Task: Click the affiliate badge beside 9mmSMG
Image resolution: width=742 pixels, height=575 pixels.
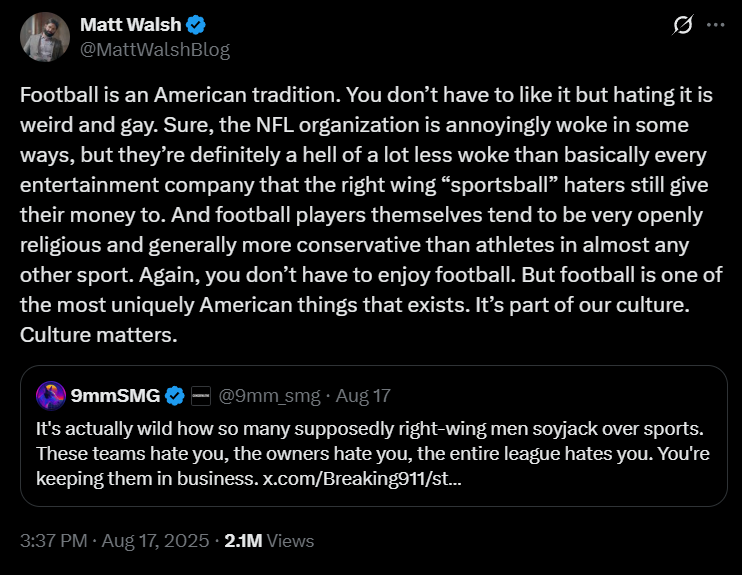Action: 200,396
